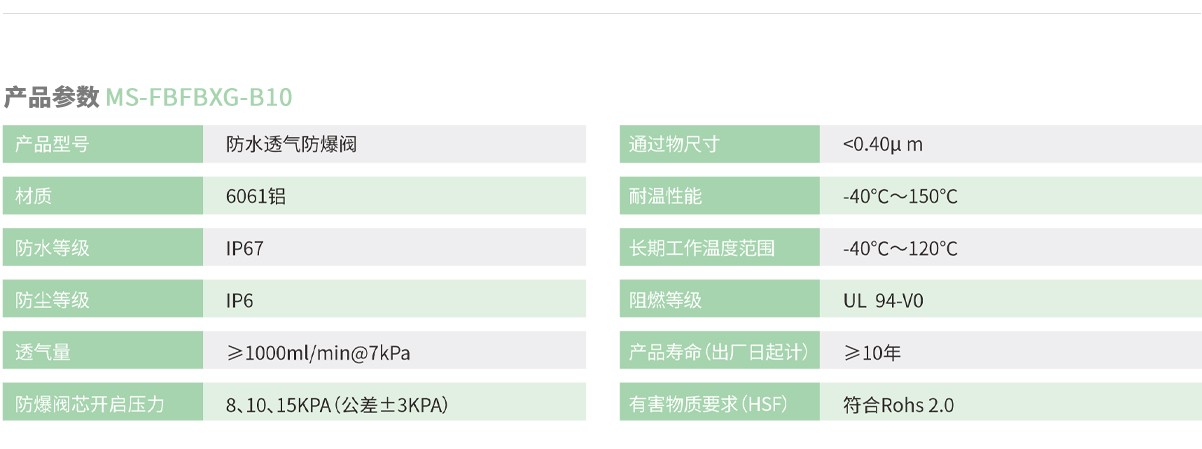Click the model number MS-FBFBXG-B10

click(x=198, y=98)
